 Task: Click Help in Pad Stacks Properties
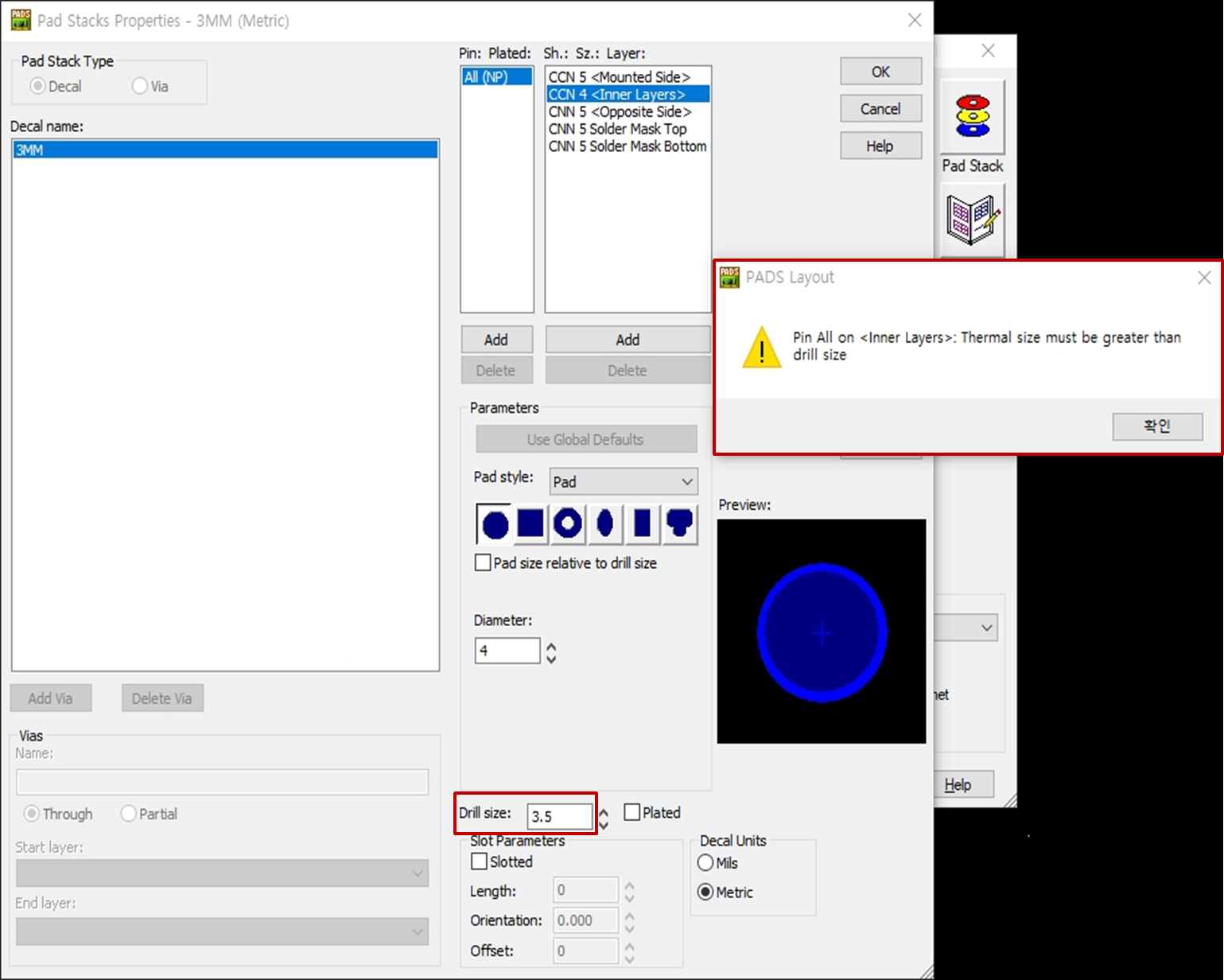click(880, 146)
